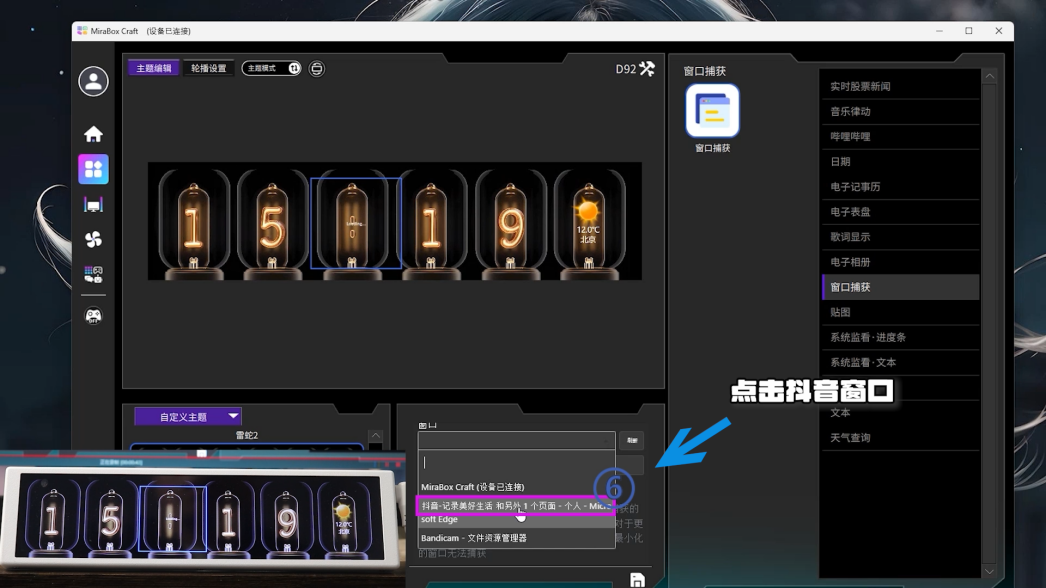The width and height of the screenshot is (1046, 588).
Task: Choose MiraBox Craft in the window list
Action: click(x=516, y=487)
